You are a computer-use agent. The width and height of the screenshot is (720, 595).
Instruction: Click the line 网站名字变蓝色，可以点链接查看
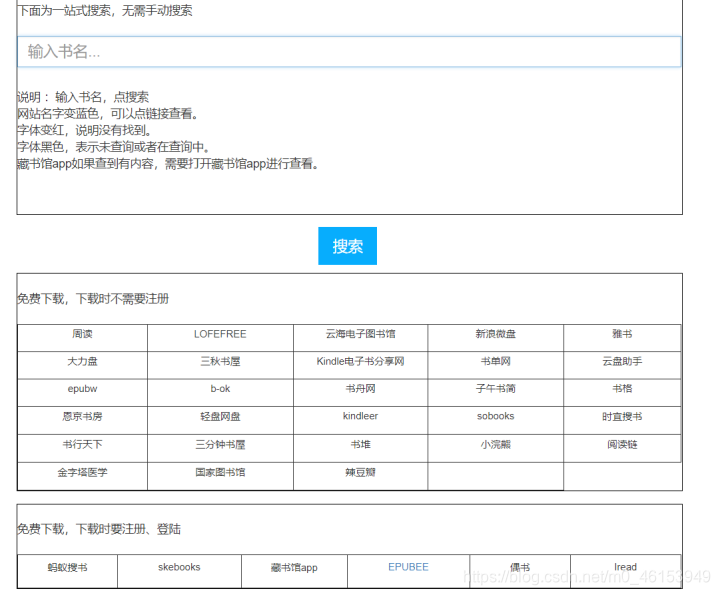108,114
